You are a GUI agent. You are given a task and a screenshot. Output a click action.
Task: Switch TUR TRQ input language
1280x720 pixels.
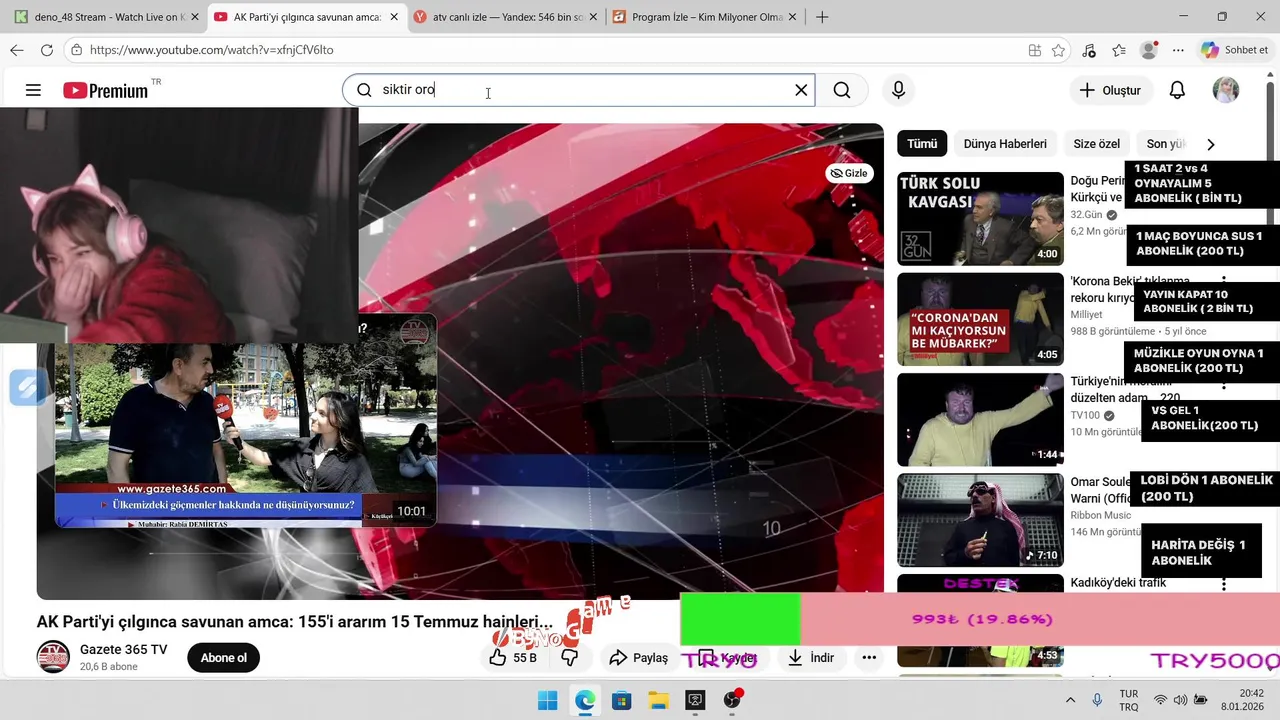(1129, 700)
